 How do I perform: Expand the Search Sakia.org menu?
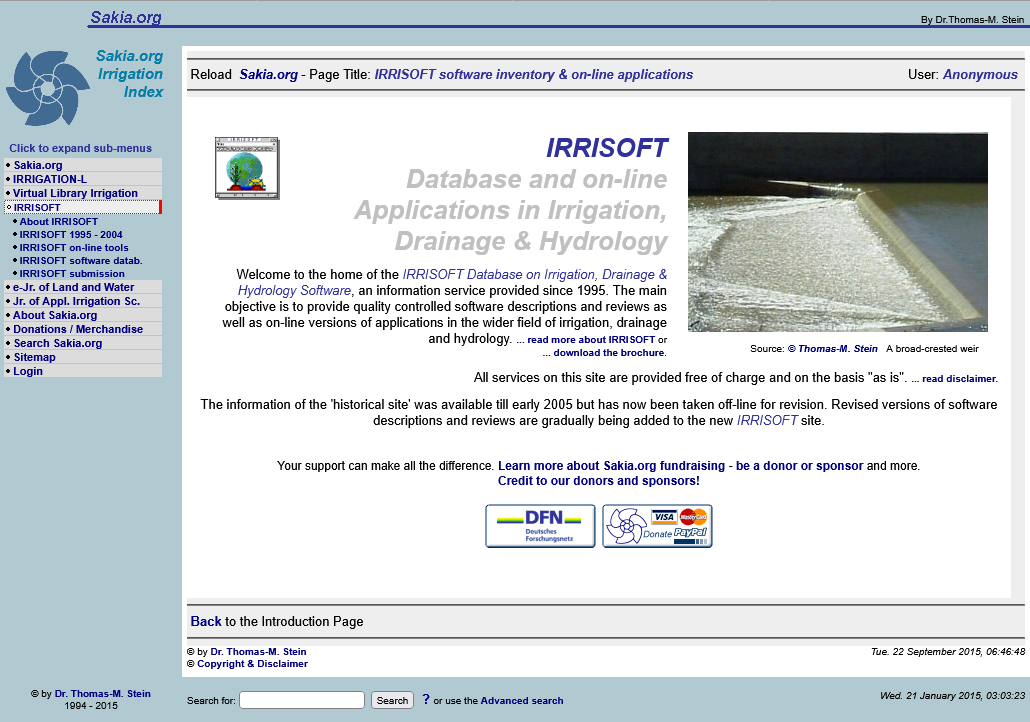(83, 343)
